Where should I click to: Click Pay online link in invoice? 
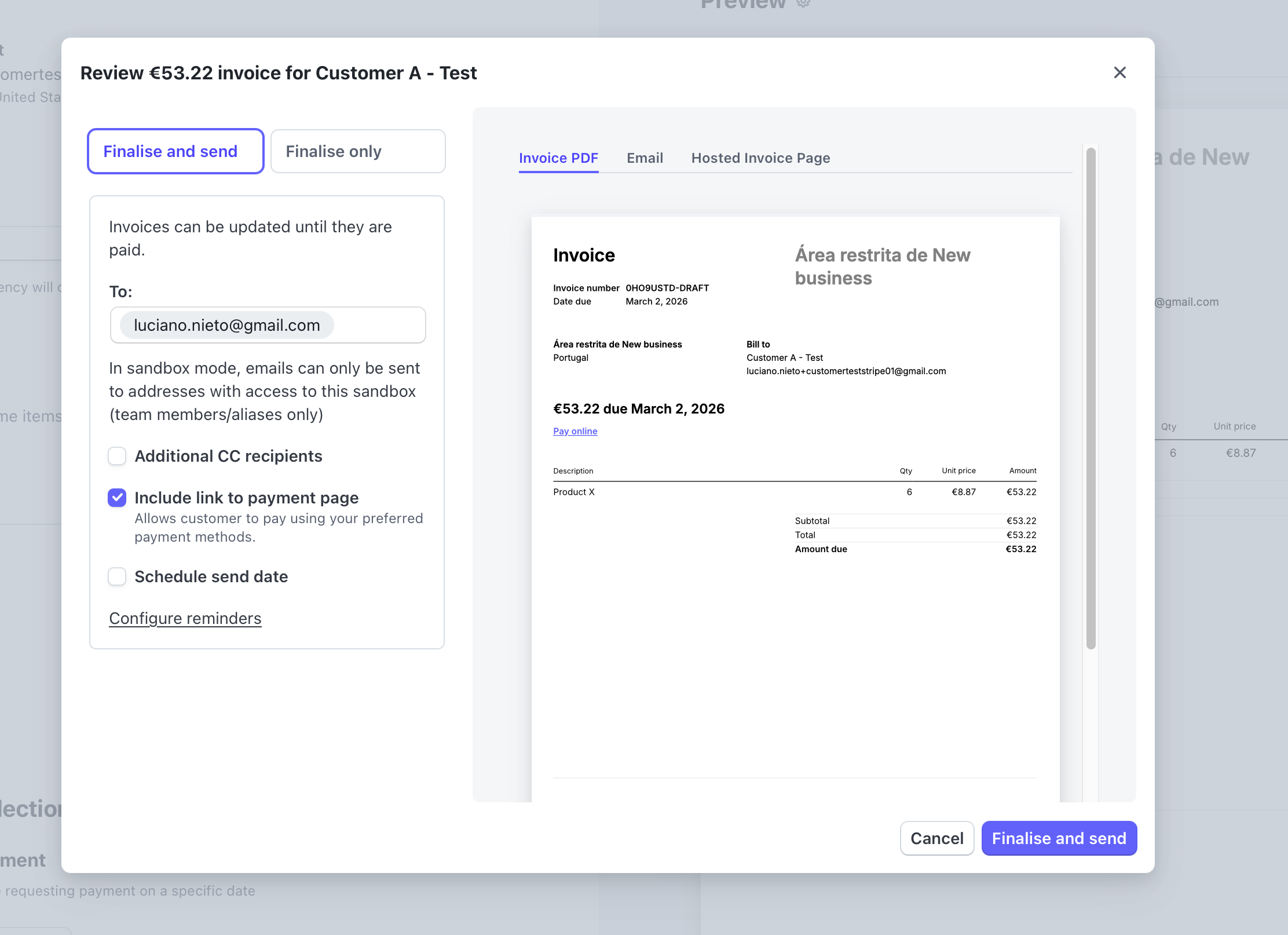click(x=575, y=431)
